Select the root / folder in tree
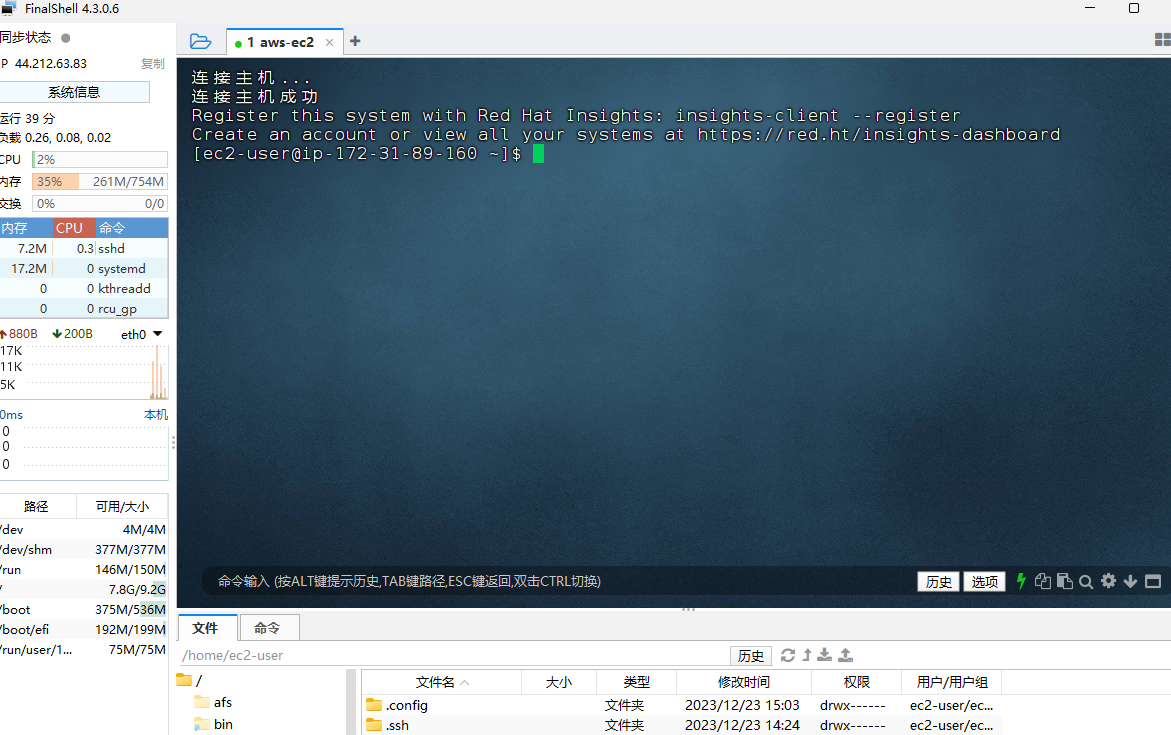The width and height of the screenshot is (1171, 735). pos(190,680)
